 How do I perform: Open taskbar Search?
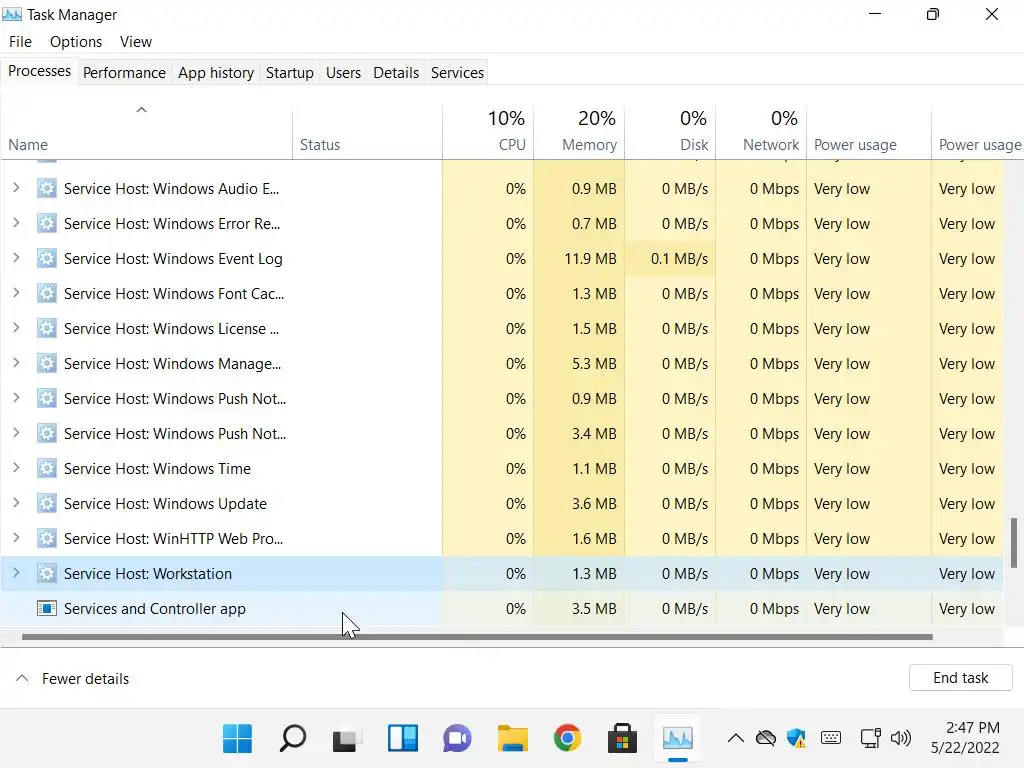tap(293, 739)
